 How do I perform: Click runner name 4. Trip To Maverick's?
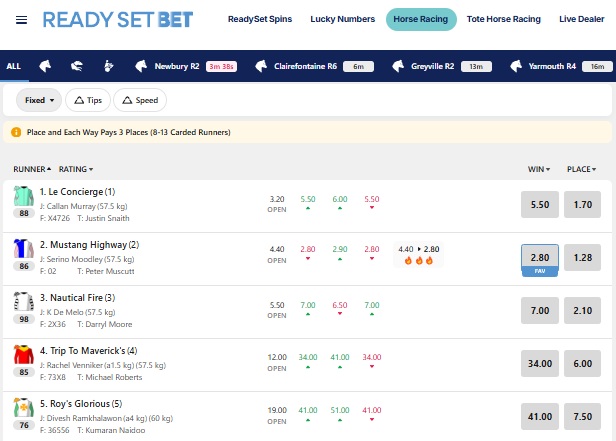click(x=88, y=351)
